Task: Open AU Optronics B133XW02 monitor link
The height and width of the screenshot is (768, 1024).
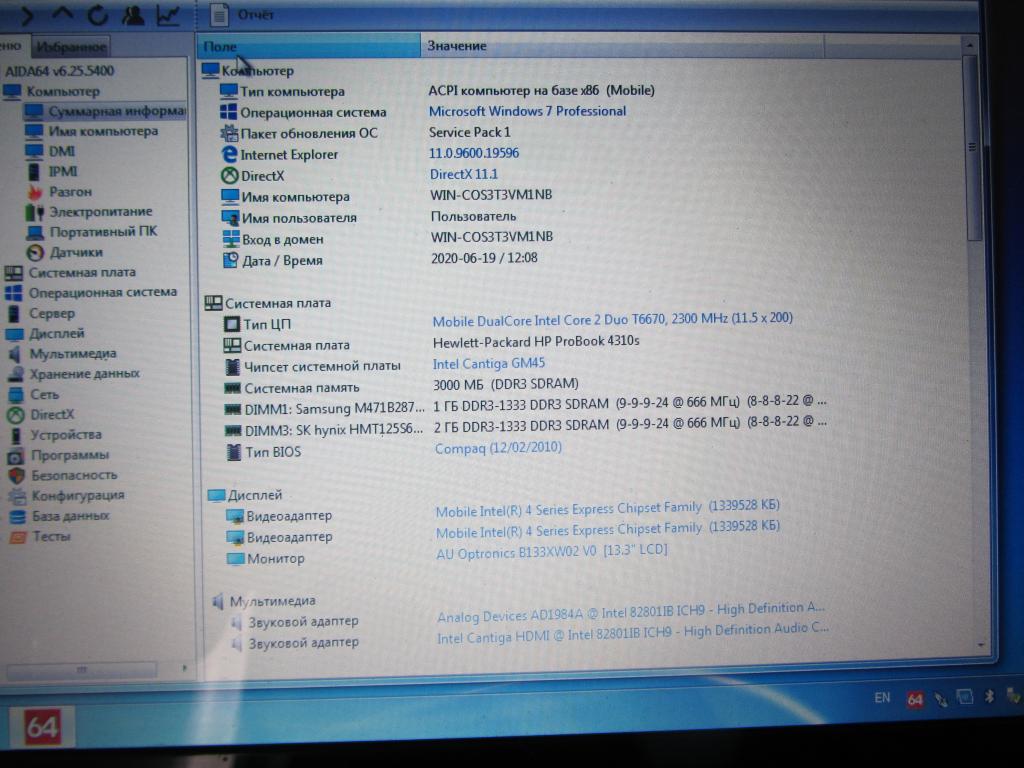Action: tap(552, 552)
